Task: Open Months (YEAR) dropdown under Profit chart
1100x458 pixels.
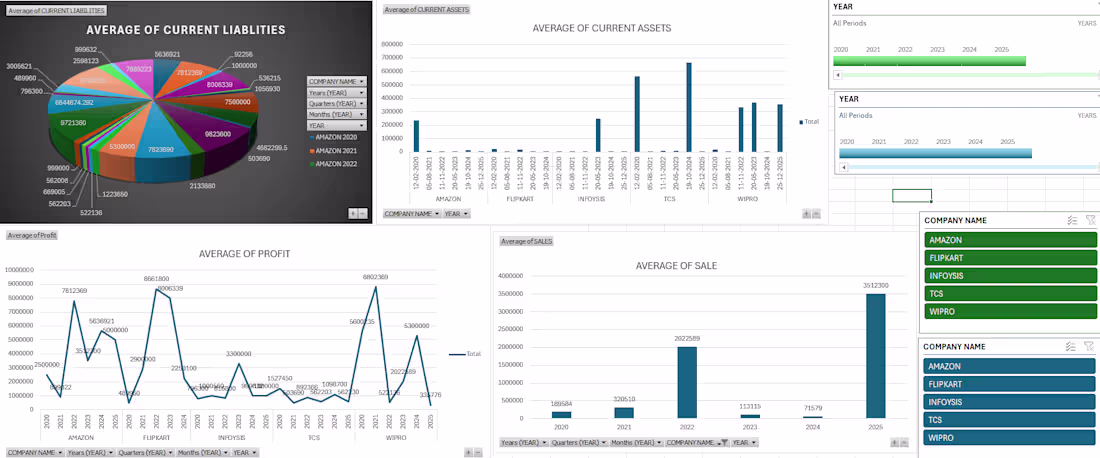Action: coord(203,452)
